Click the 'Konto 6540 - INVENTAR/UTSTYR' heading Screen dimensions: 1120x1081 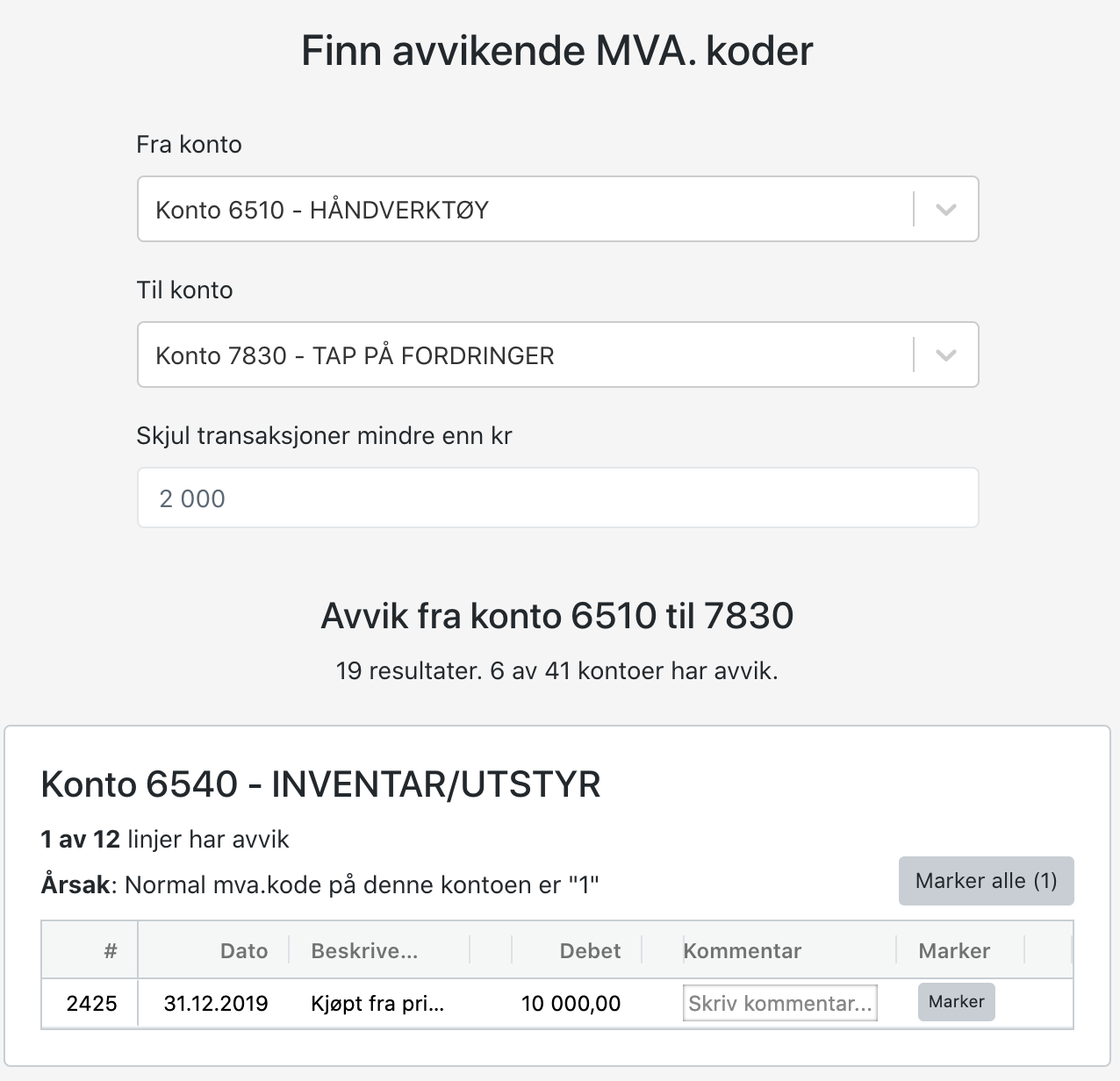pos(320,784)
